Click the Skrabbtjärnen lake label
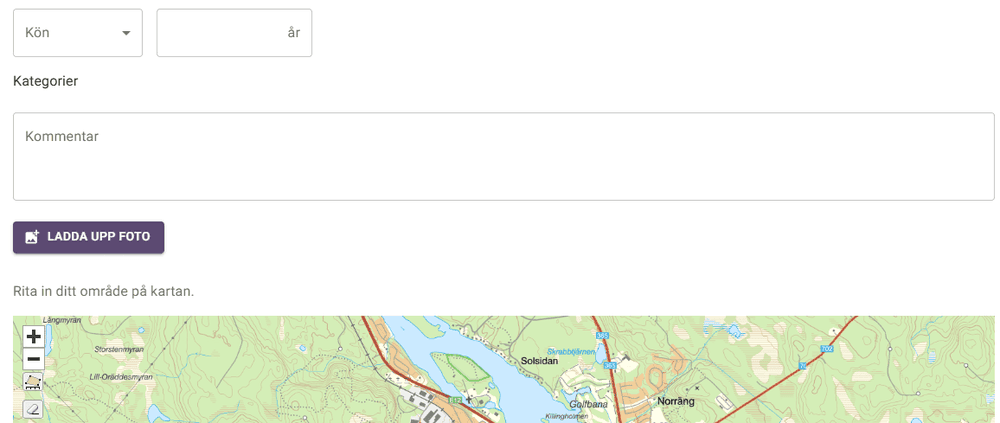The width and height of the screenshot is (1000, 423). pyautogui.click(x=571, y=352)
